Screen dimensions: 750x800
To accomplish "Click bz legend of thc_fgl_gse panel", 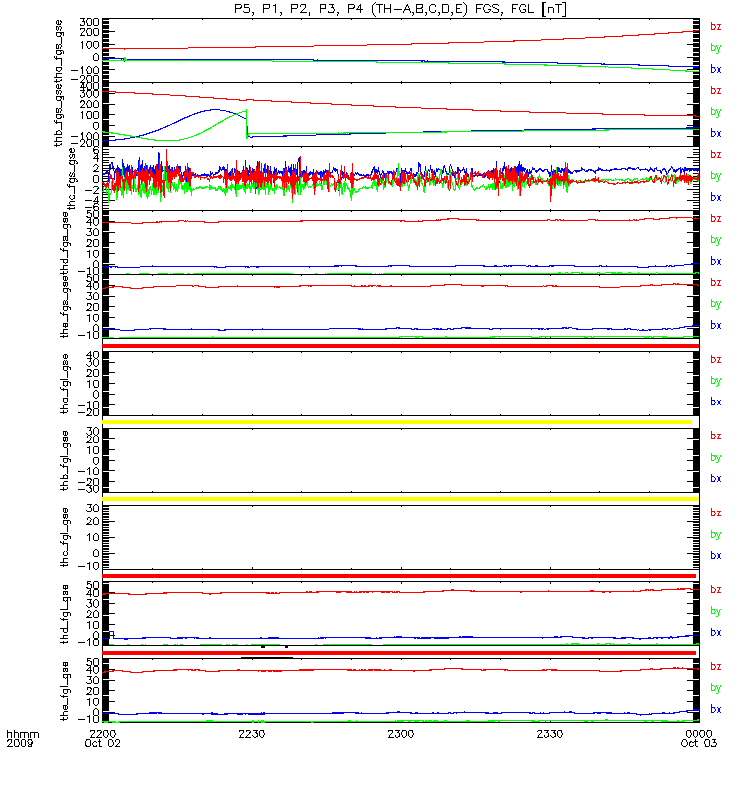I will (716, 513).
